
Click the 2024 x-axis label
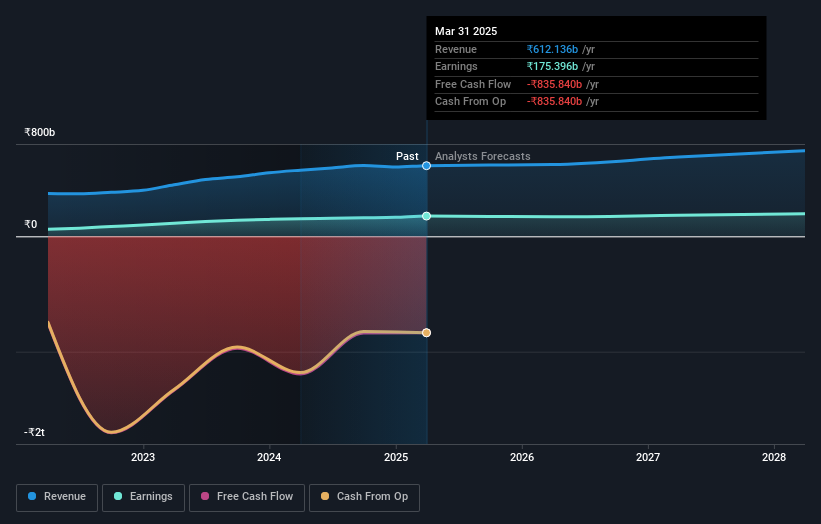pos(269,457)
